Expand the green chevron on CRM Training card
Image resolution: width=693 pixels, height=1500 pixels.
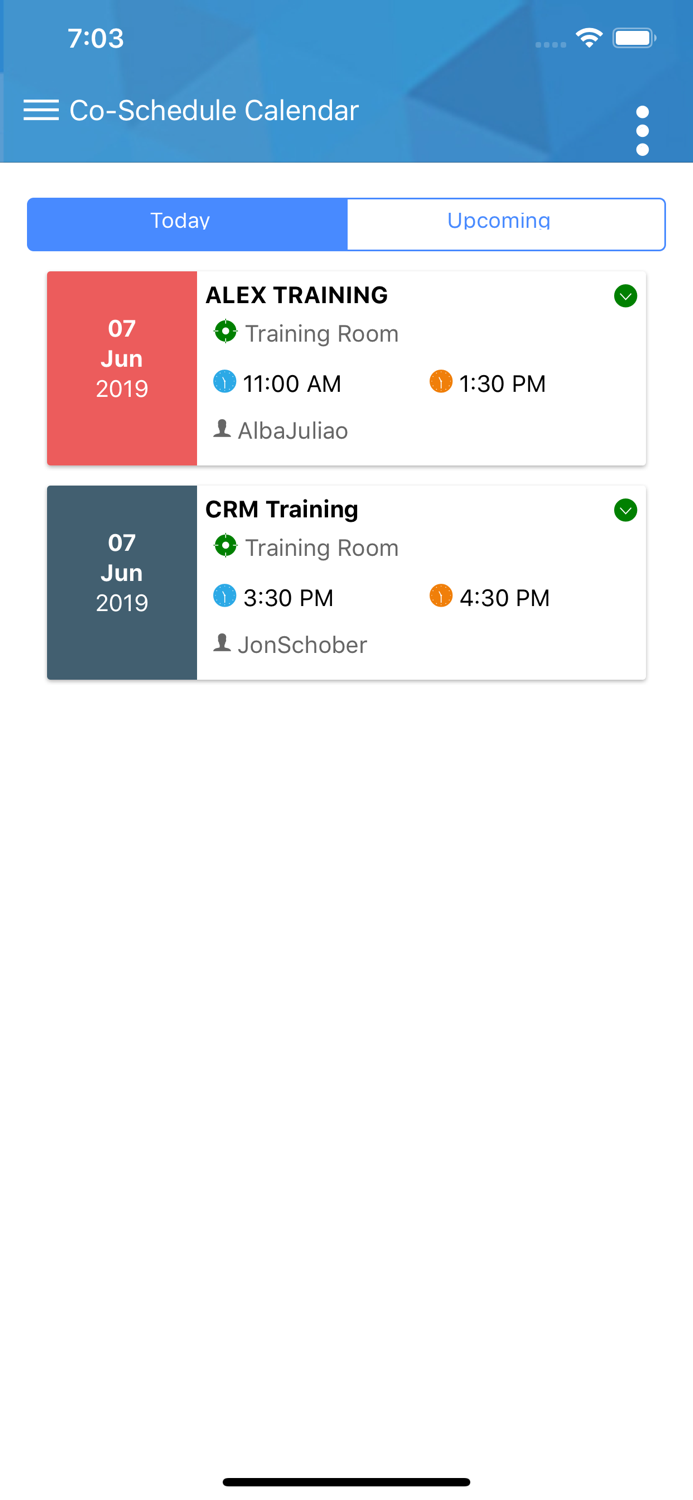[625, 510]
